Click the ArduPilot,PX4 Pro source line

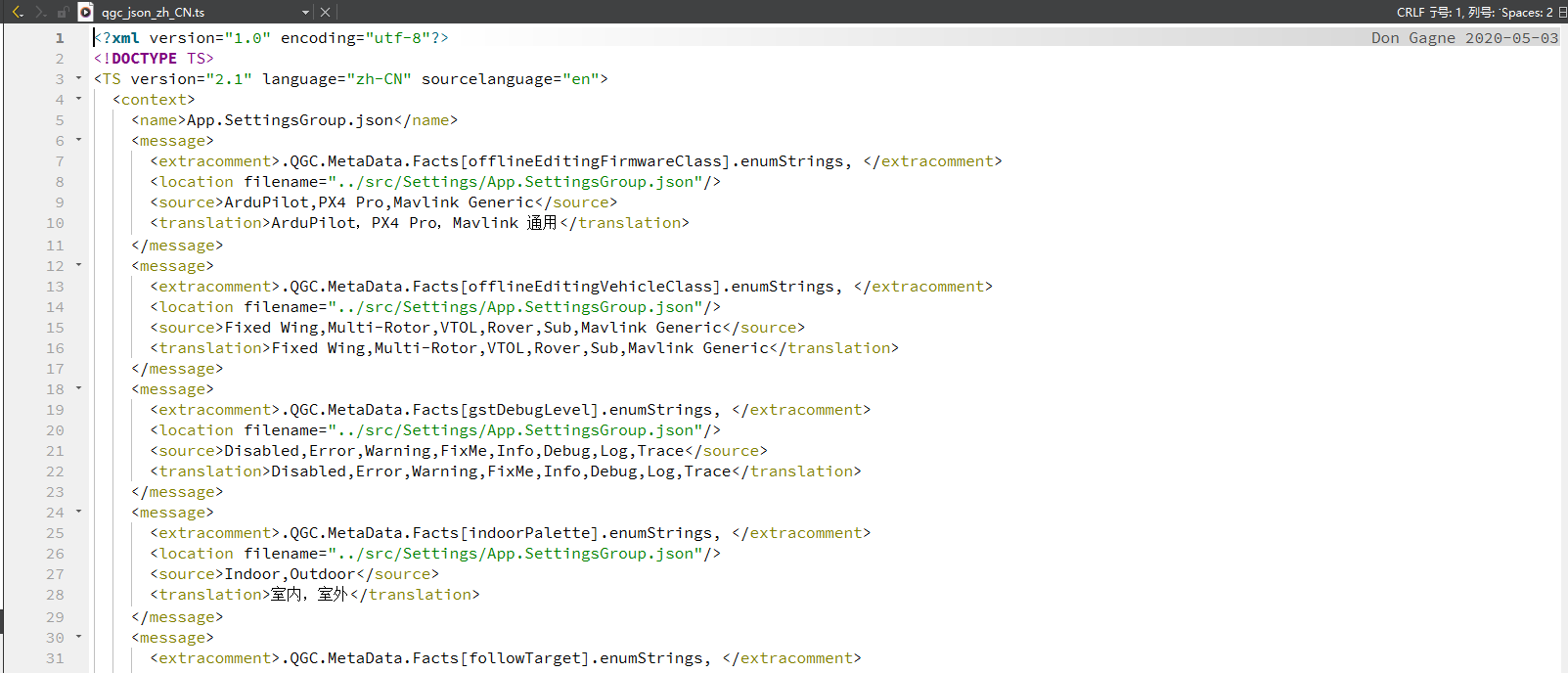383,202
